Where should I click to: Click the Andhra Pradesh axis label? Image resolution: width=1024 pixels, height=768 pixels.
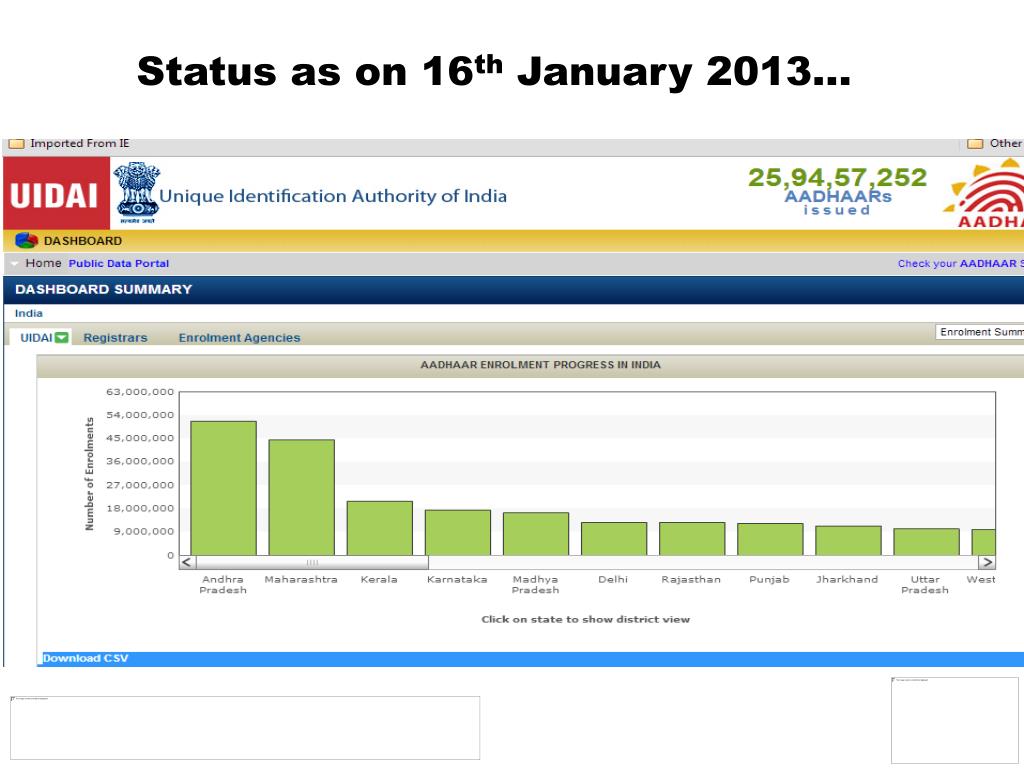(x=223, y=584)
